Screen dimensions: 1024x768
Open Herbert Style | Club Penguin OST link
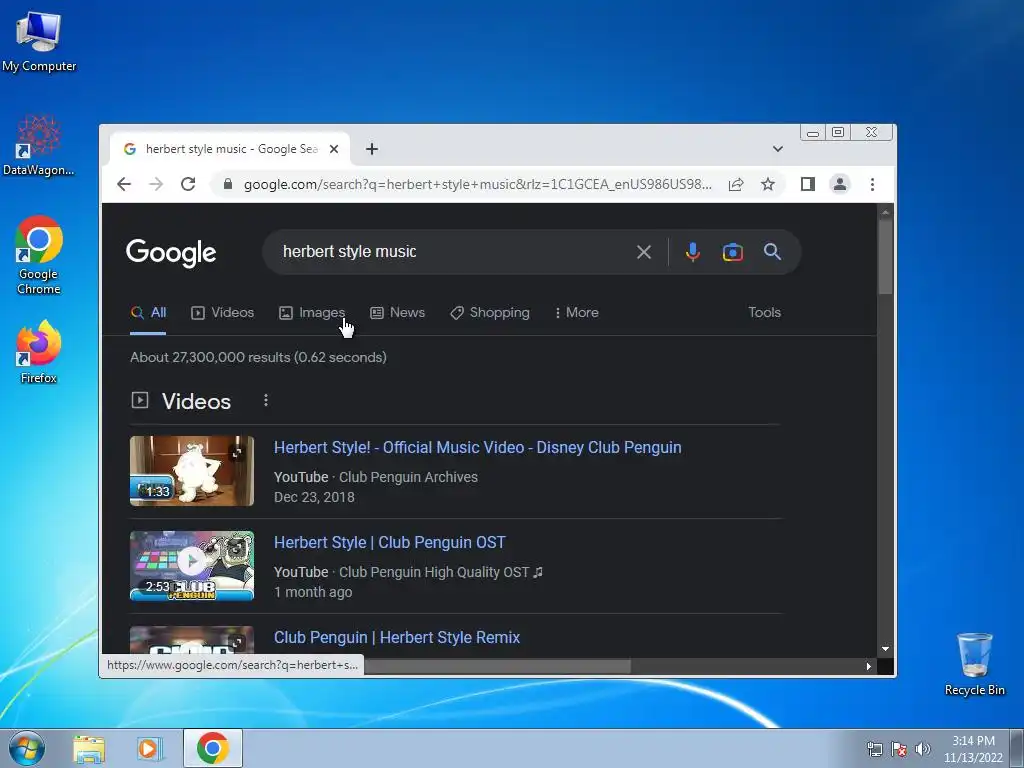click(390, 542)
